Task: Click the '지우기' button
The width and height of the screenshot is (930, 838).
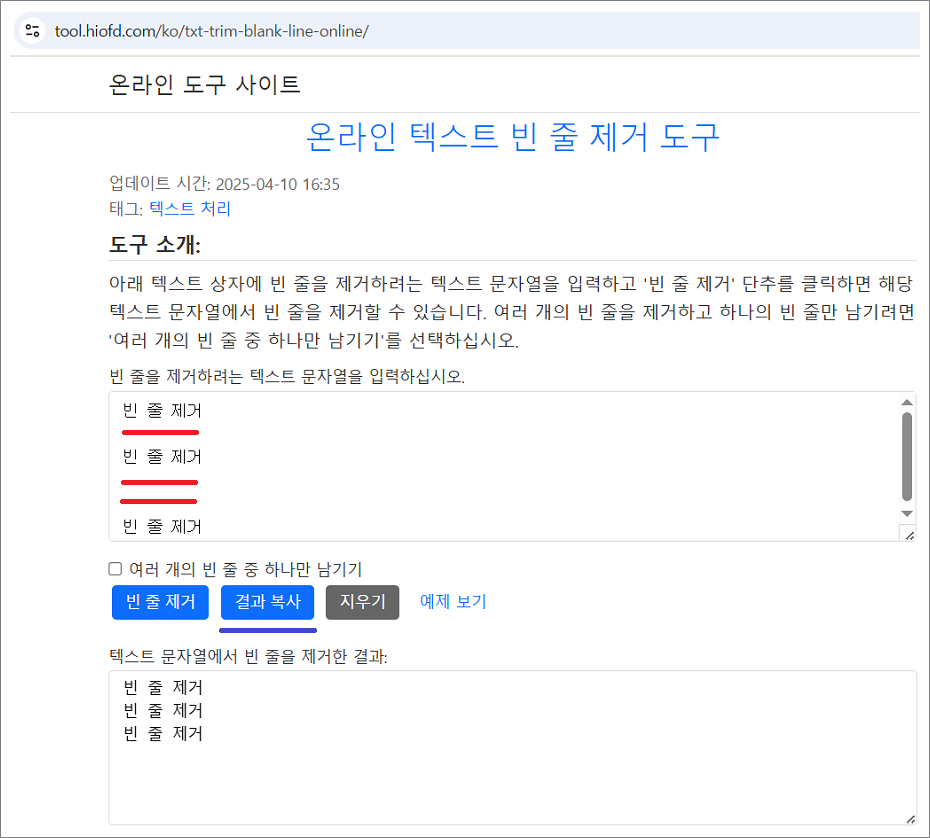Action: 362,602
